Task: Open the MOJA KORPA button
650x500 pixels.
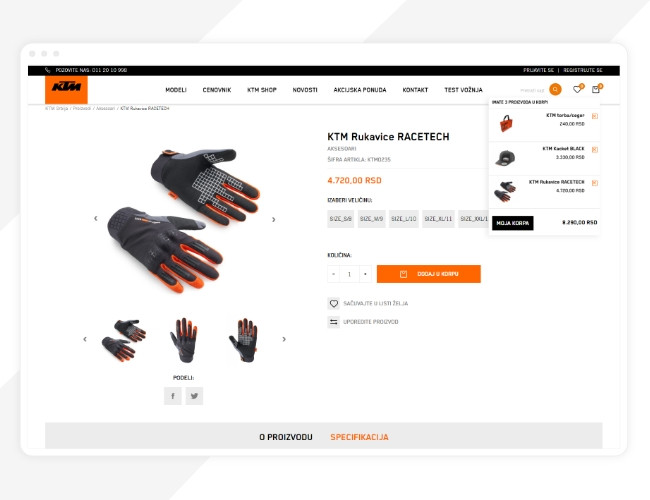Action: click(x=513, y=223)
